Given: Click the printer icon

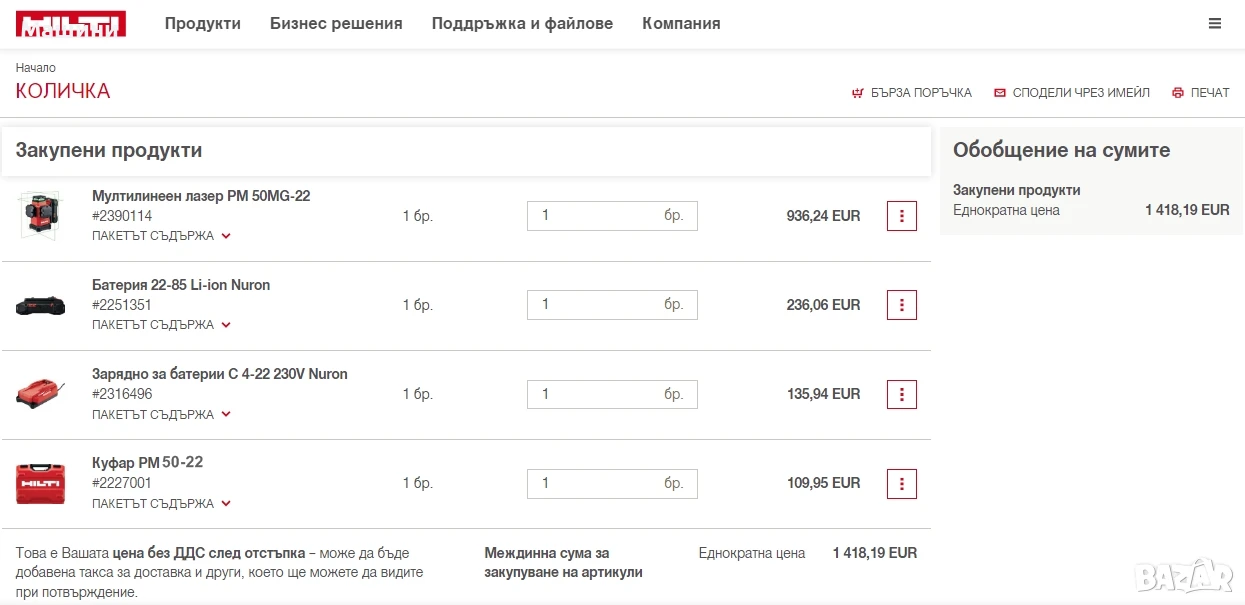Looking at the screenshot, I should [1178, 93].
